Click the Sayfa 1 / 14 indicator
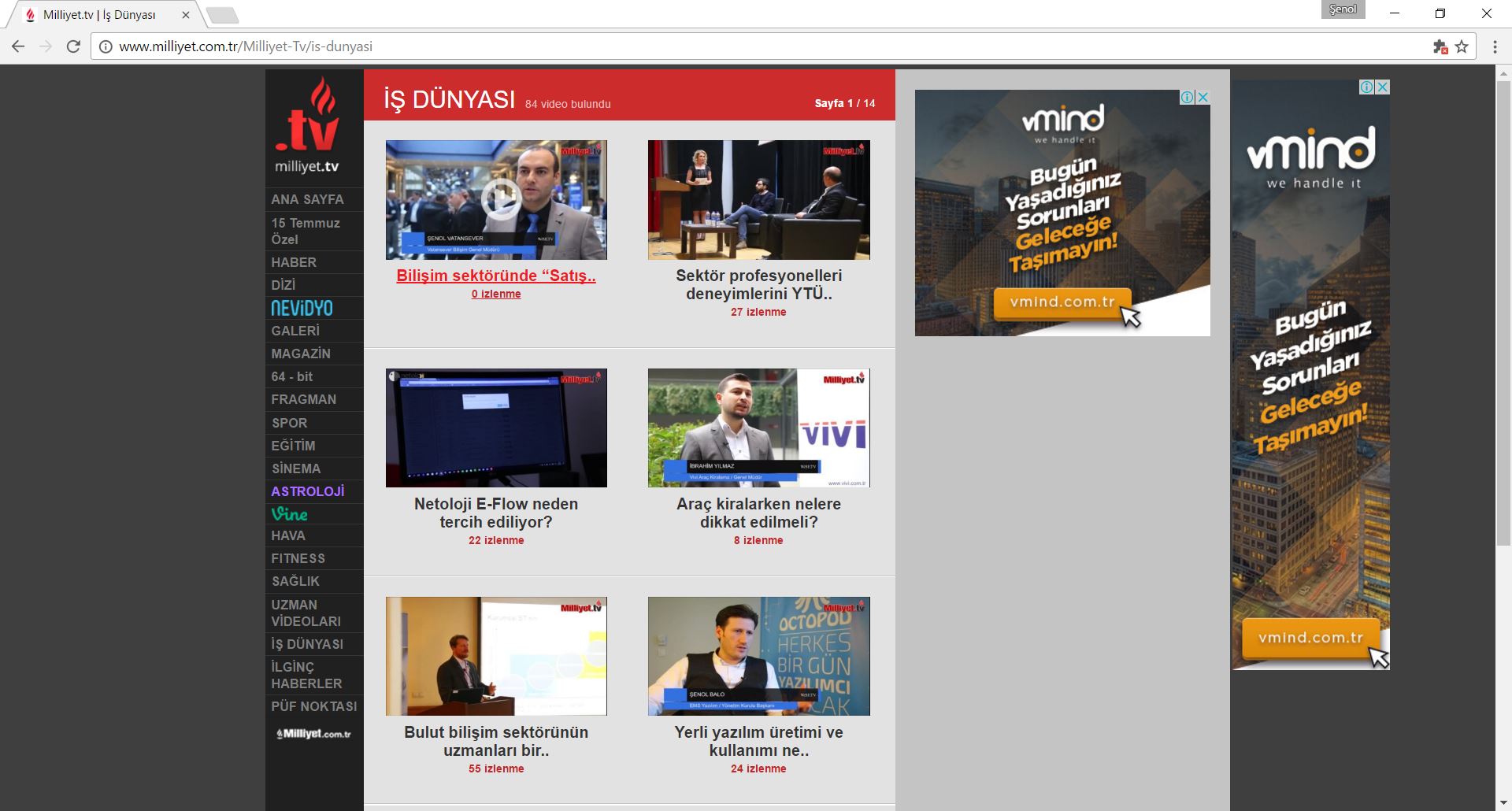Image resolution: width=1512 pixels, height=811 pixels. (845, 103)
